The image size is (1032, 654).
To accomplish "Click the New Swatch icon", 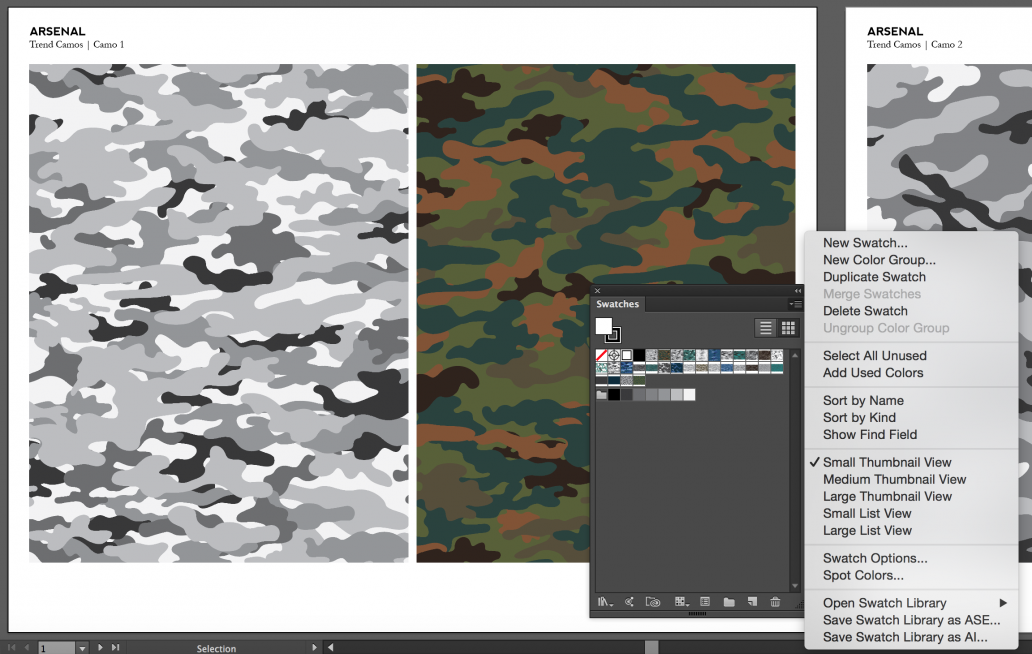I will (x=752, y=602).
